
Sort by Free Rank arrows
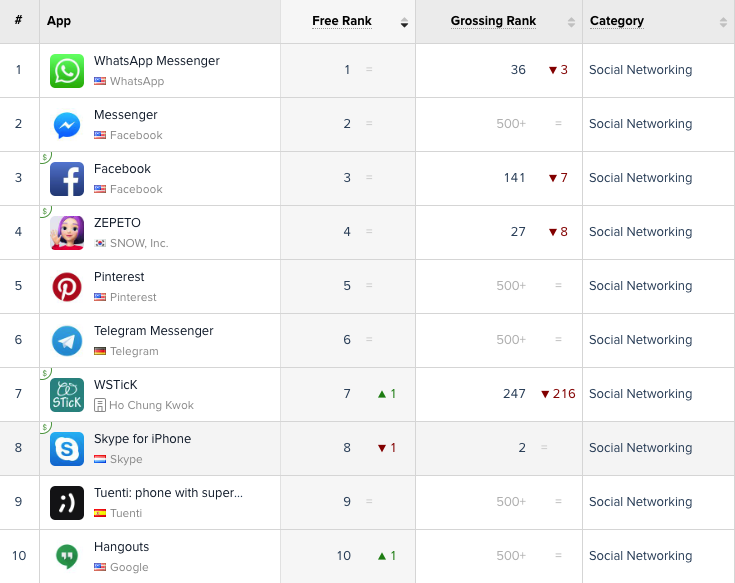[x=404, y=22]
